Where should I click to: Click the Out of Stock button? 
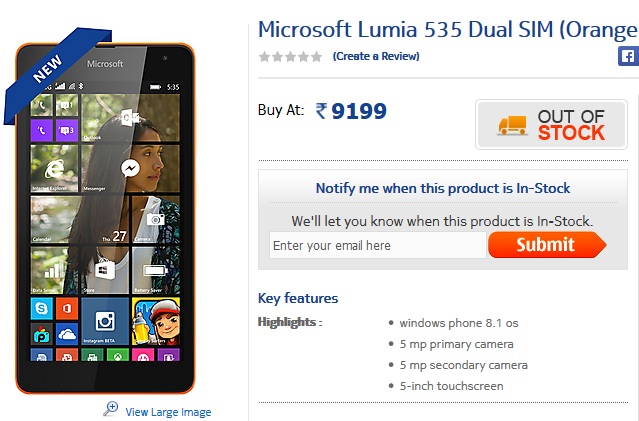tap(553, 124)
